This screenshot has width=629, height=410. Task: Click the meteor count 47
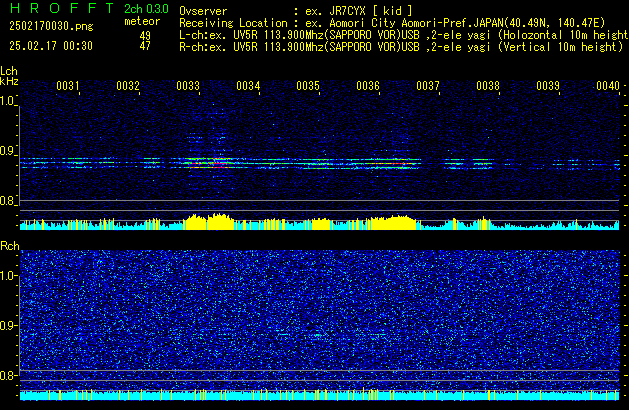145,46
